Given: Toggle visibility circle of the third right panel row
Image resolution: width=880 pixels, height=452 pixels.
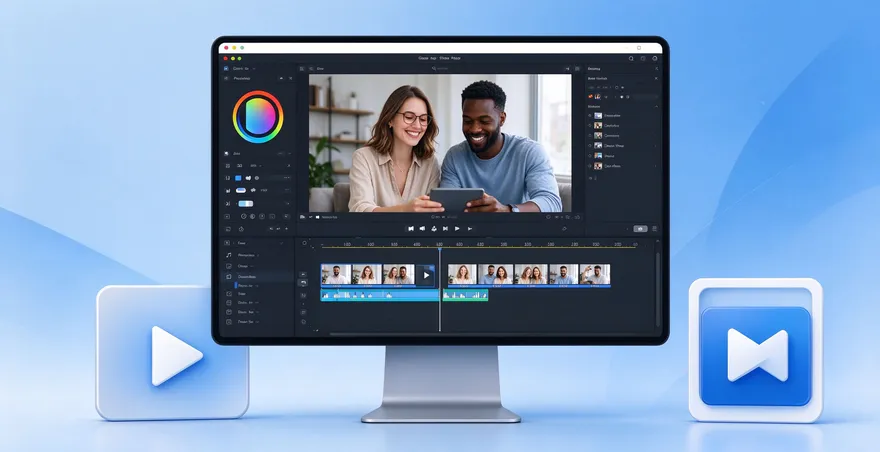Looking at the screenshot, I should [x=590, y=135].
